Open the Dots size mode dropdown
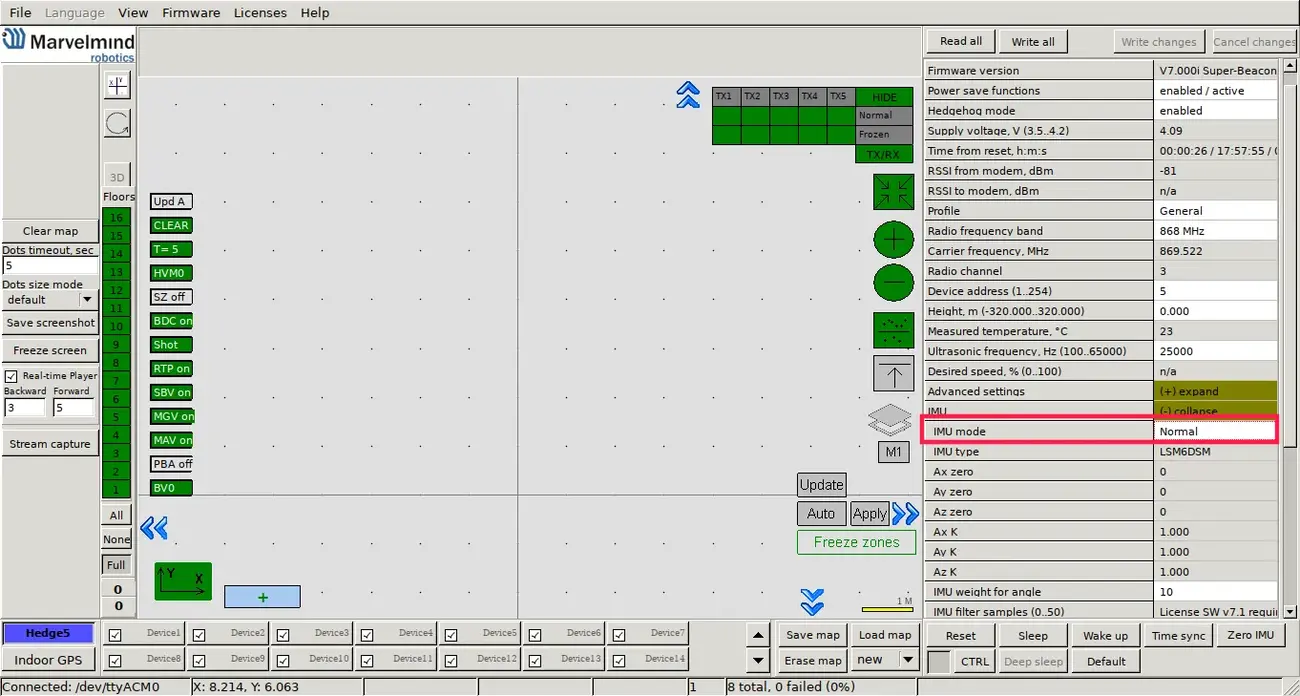This screenshot has height=696, width=1300. coord(86,299)
